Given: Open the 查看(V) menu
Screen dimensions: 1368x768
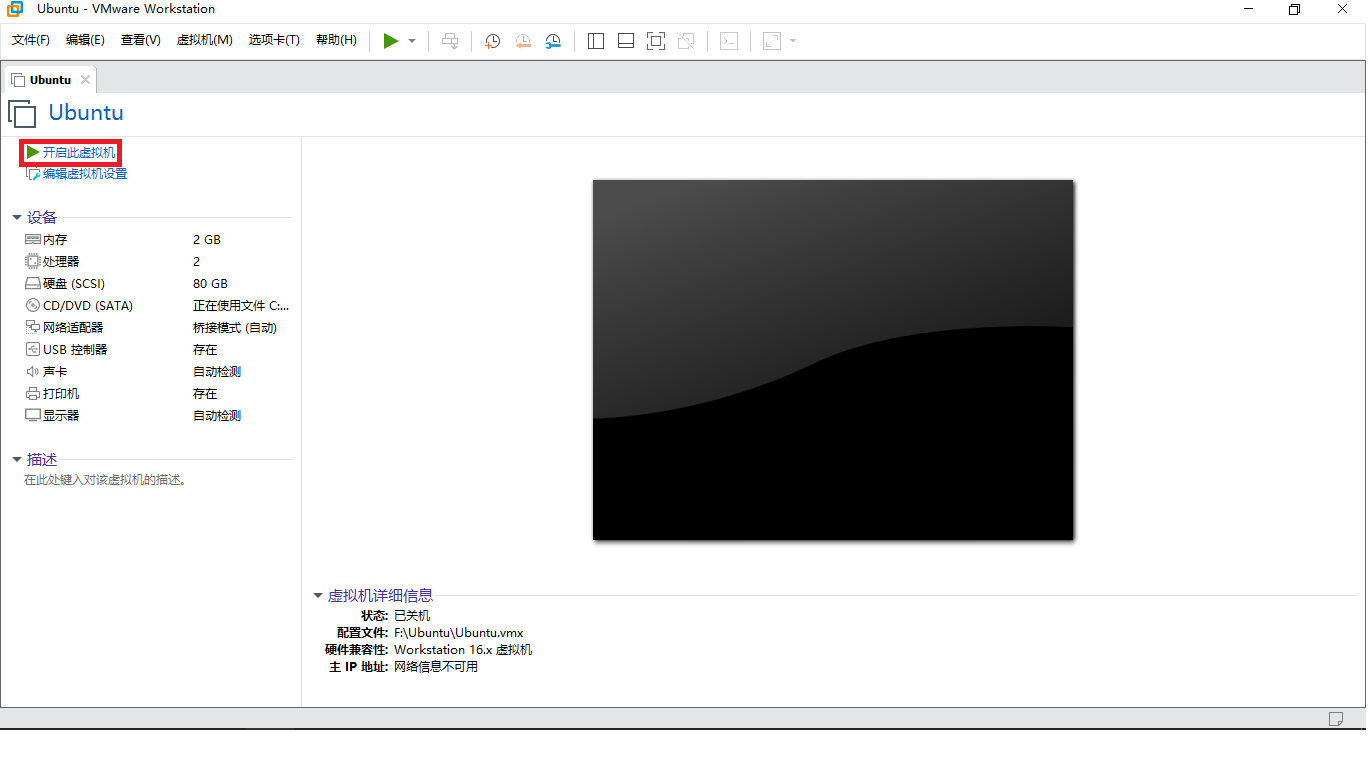Looking at the screenshot, I should tap(141, 40).
